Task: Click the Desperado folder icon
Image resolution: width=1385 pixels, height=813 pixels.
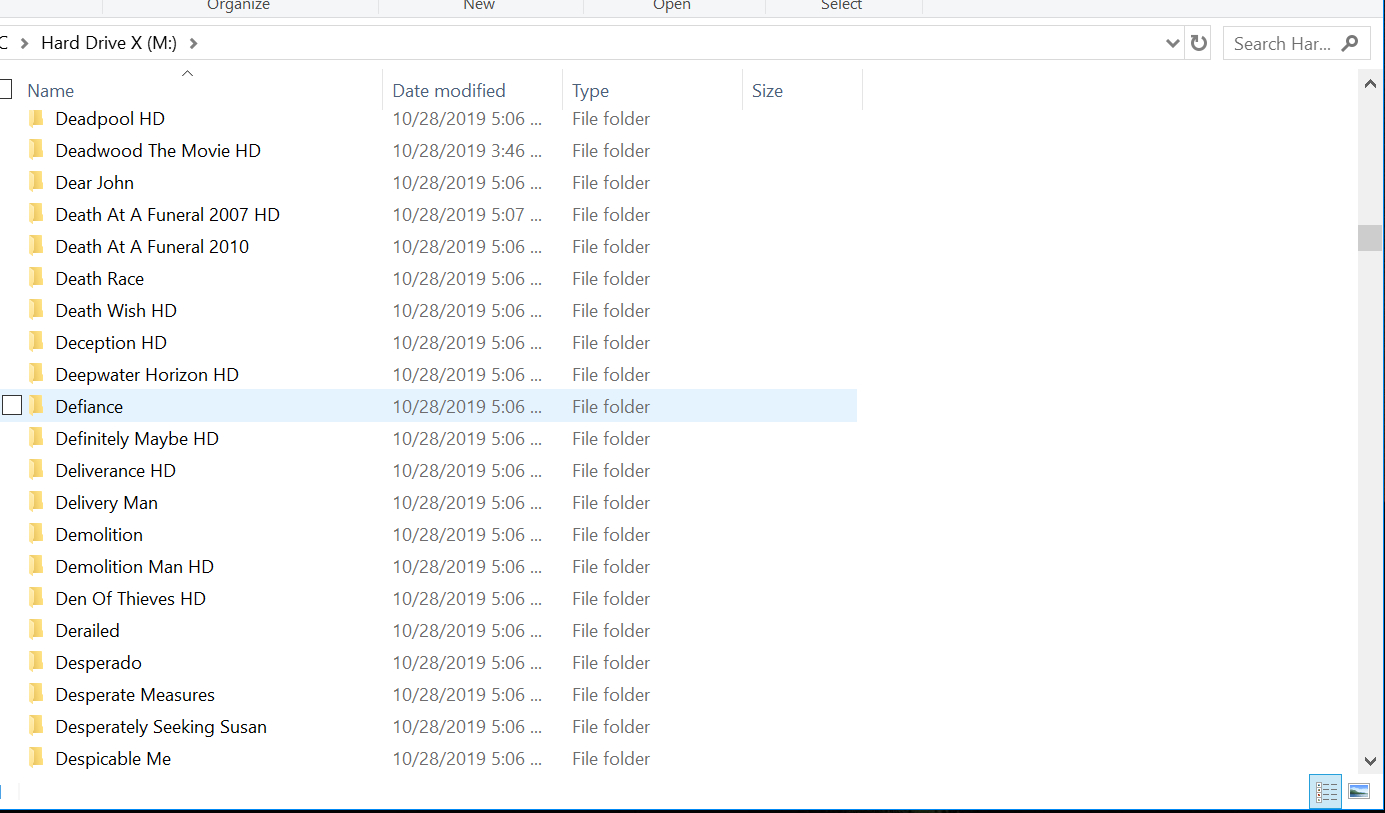Action: 37,663
